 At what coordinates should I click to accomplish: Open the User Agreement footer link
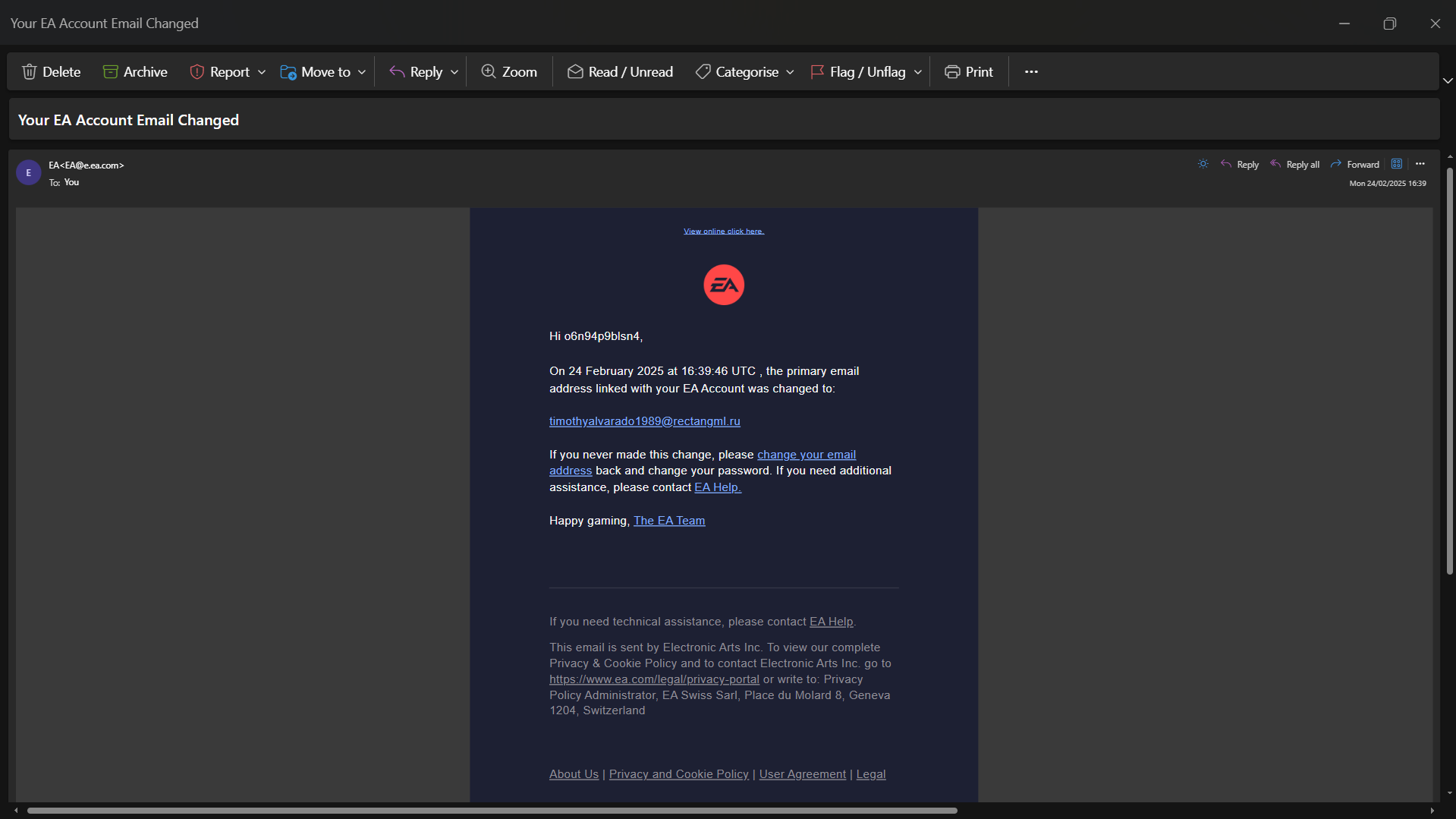coord(803,774)
